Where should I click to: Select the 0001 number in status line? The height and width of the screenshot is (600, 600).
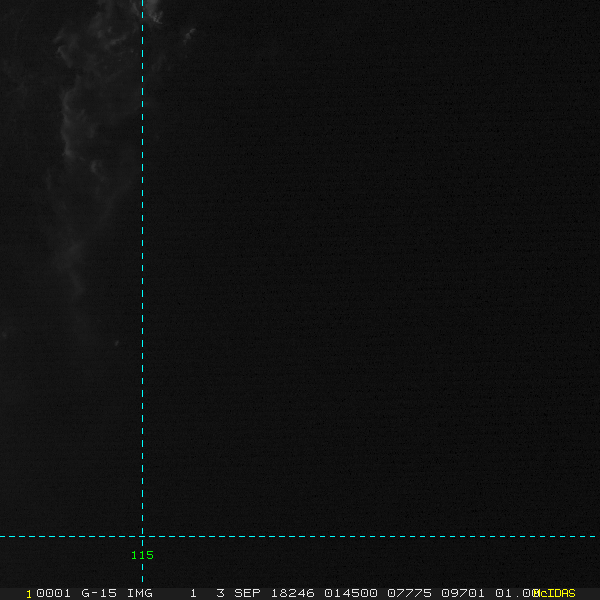(53, 593)
